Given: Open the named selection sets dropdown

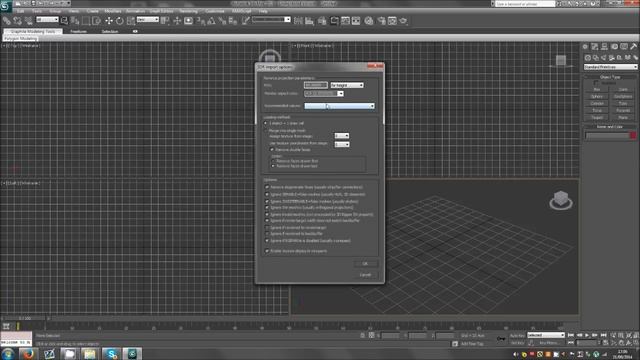Looking at the screenshot, I should (x=271, y=20).
